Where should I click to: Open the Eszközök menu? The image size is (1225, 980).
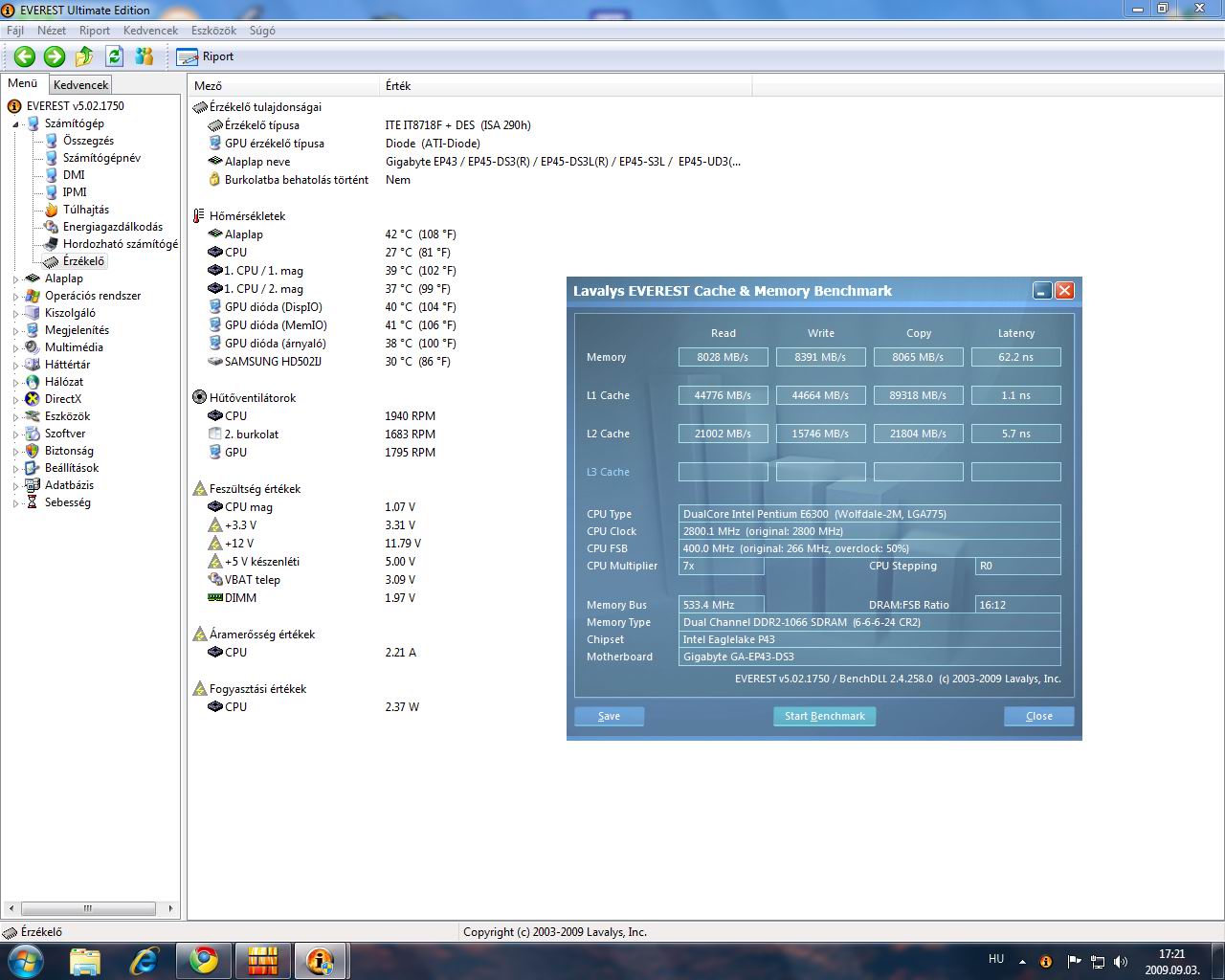tap(213, 31)
